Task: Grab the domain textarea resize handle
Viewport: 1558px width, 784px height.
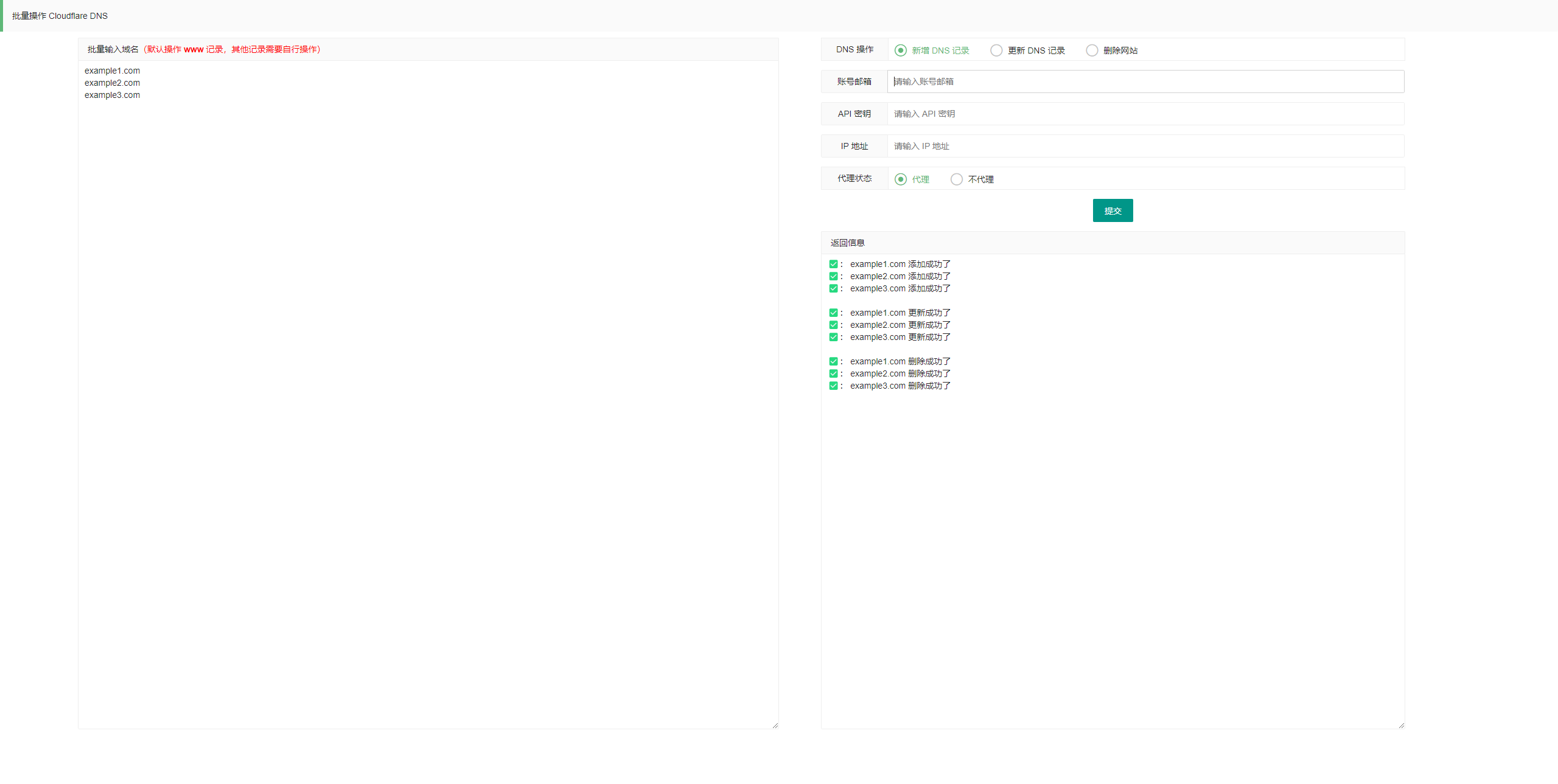Action: (775, 725)
